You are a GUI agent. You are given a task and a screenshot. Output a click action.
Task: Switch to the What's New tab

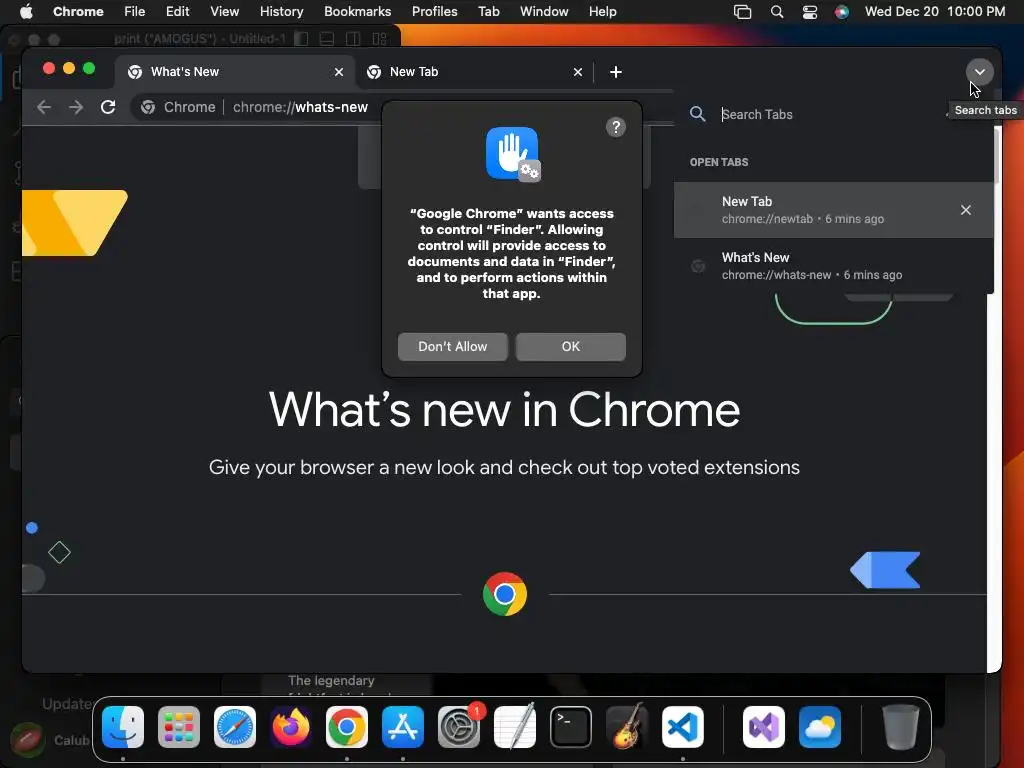point(235,72)
